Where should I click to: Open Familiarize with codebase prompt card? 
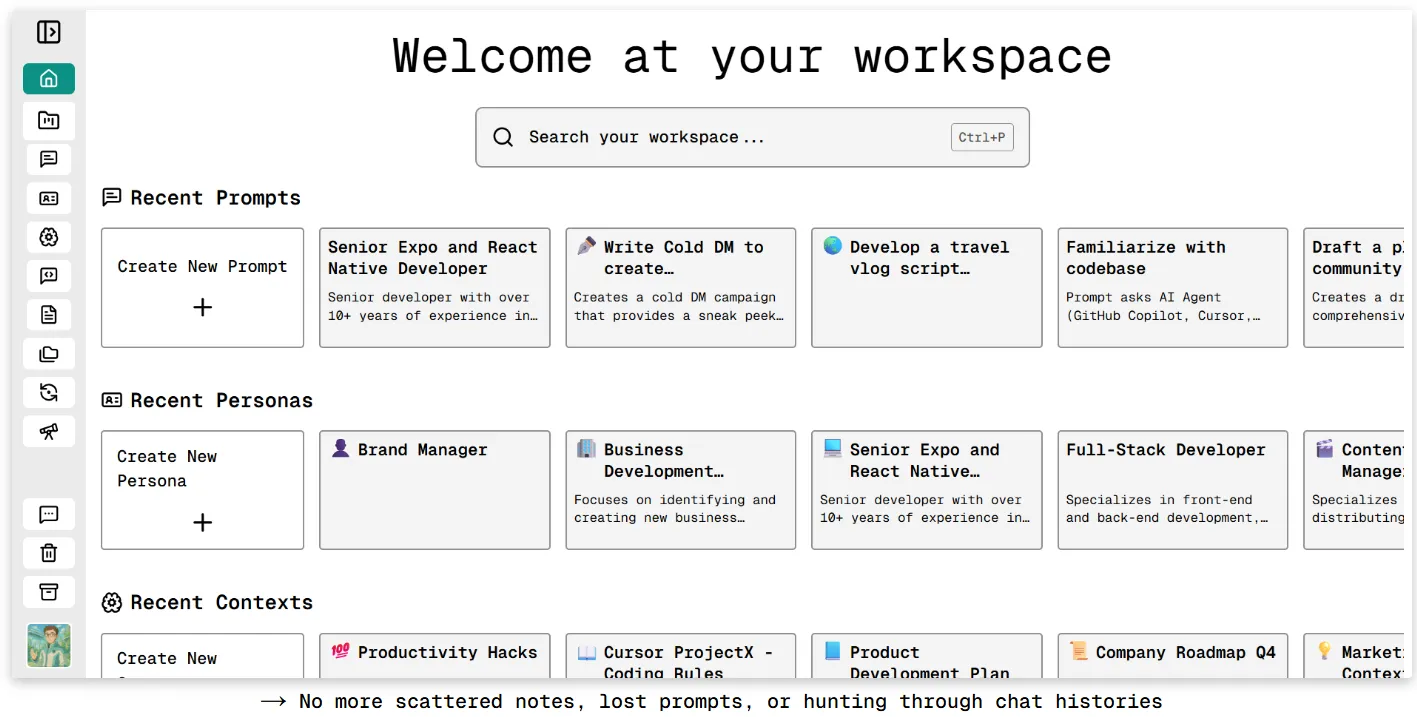[1172, 287]
